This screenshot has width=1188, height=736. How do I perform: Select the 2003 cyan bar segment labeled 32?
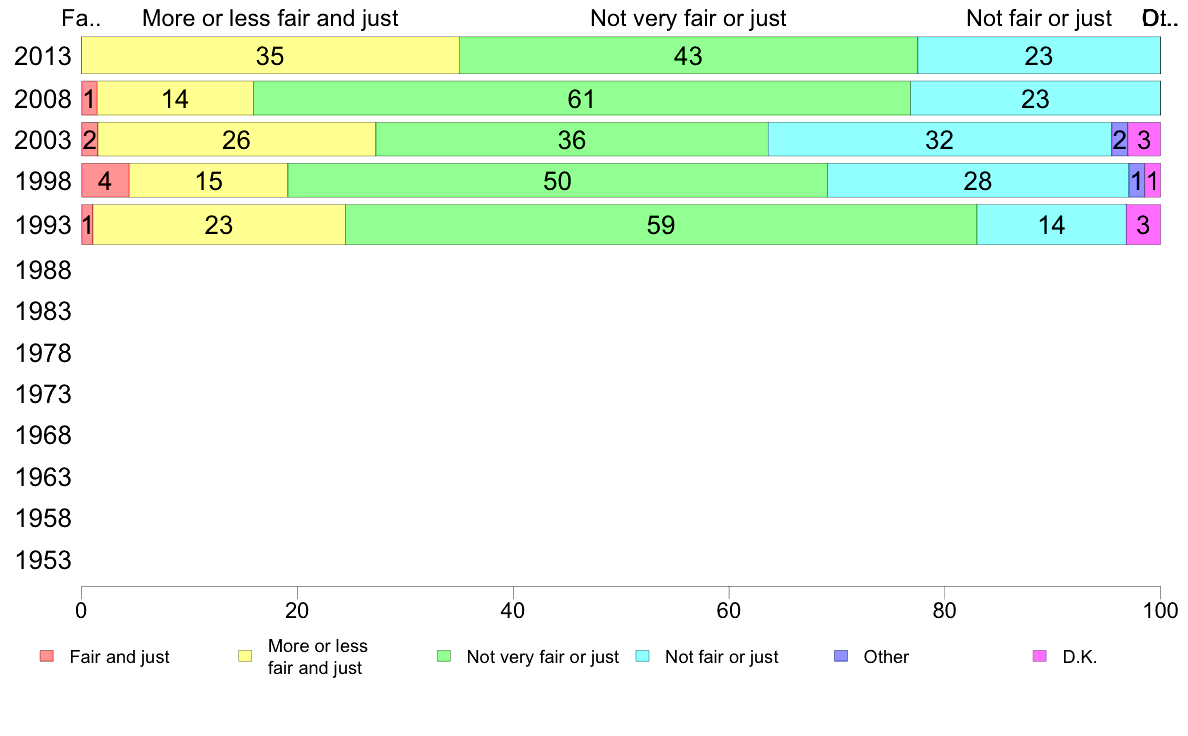(x=939, y=139)
